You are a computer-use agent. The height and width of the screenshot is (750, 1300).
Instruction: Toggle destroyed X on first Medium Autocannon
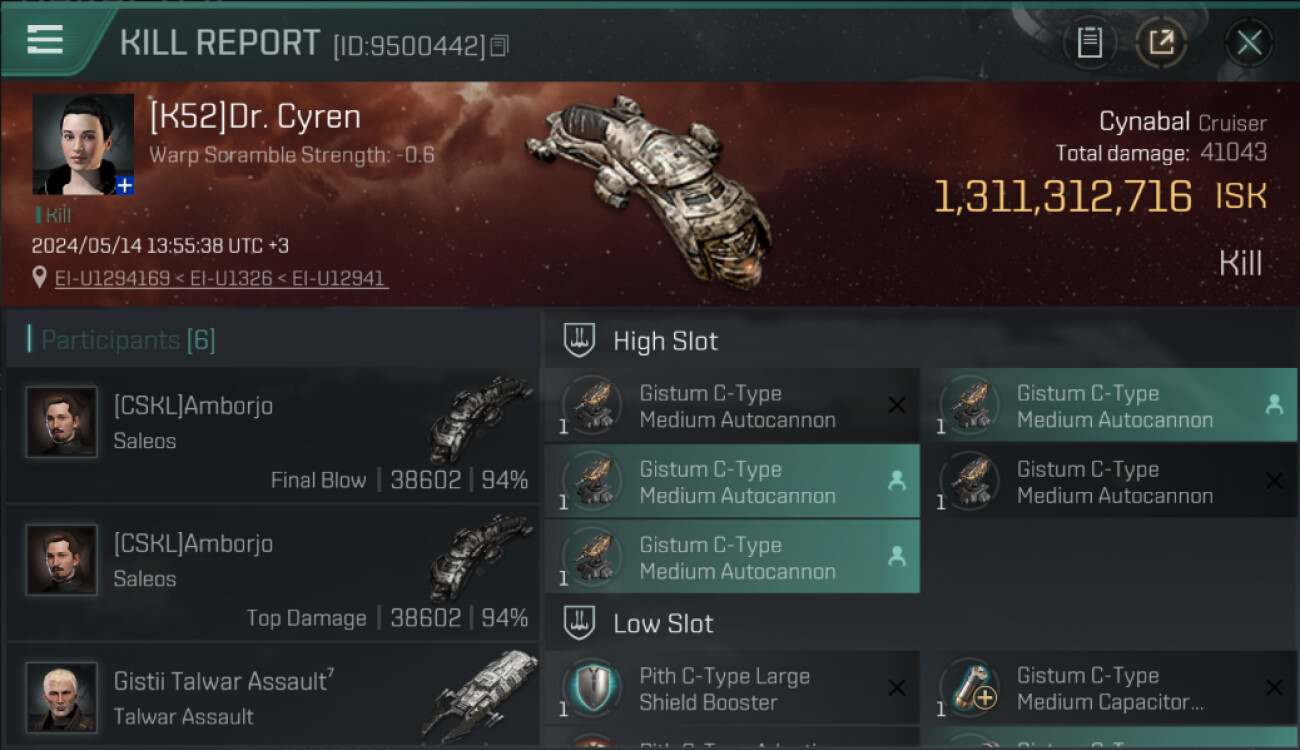pyautogui.click(x=897, y=405)
